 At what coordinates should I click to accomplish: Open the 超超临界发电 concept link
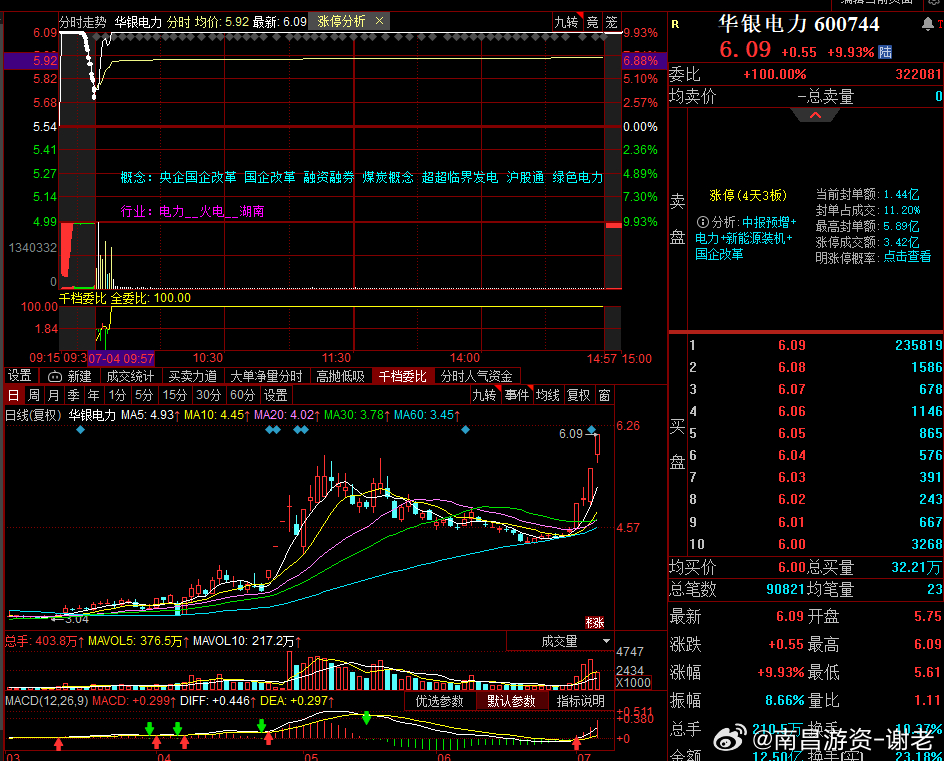point(459,177)
